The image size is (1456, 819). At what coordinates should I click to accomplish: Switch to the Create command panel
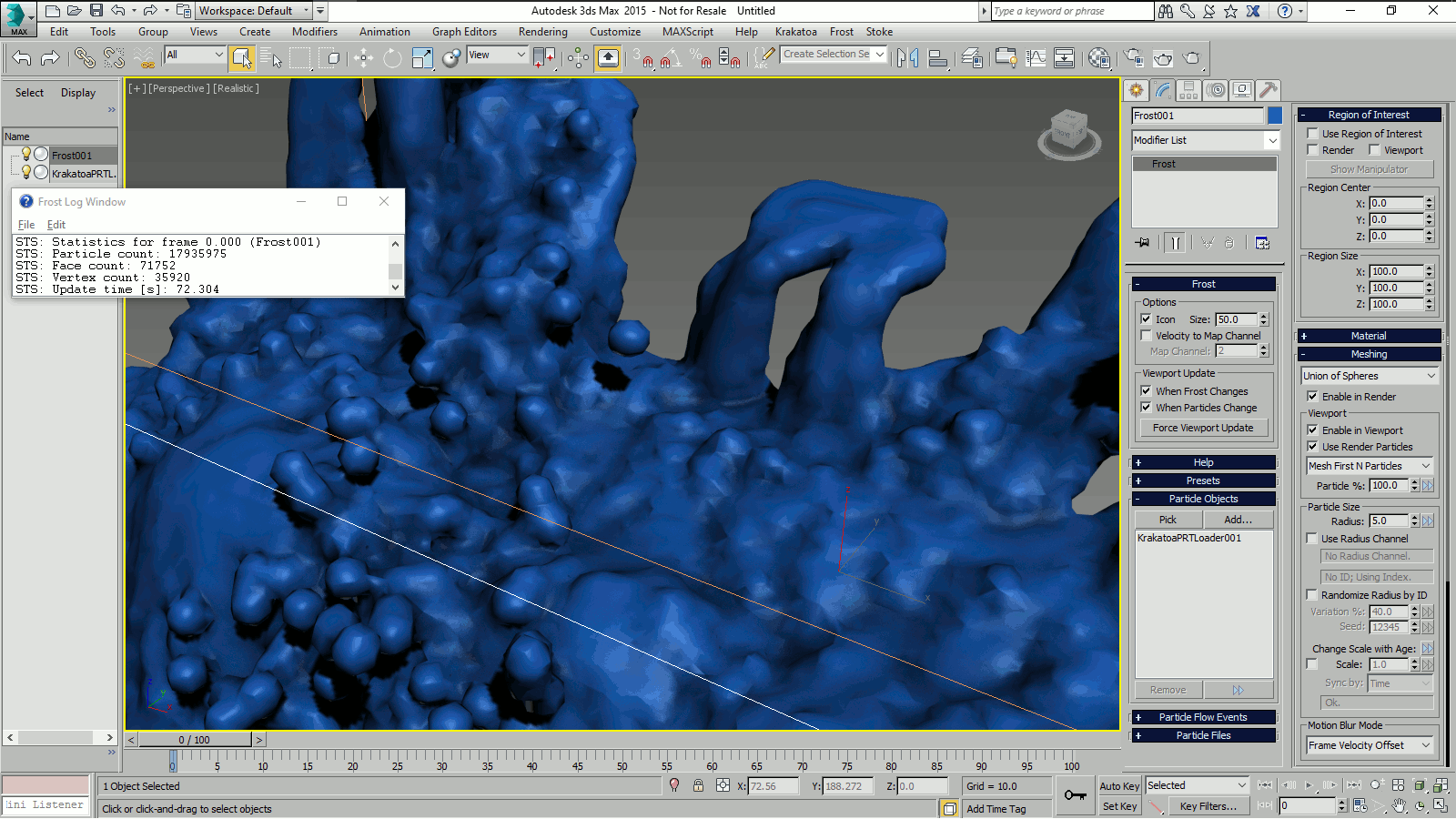[1136, 89]
